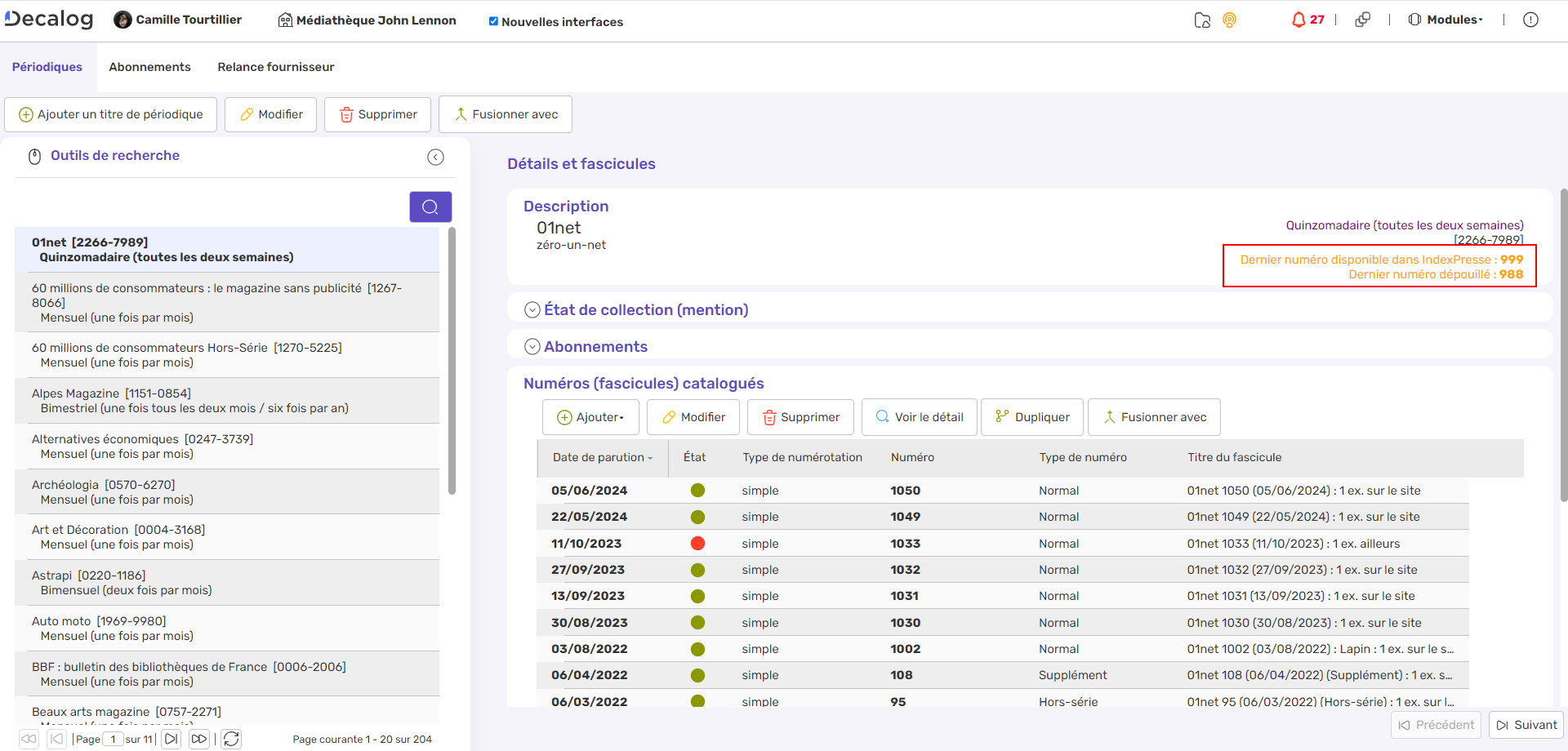
Task: Click the refresh icon in list pagination
Action: (232, 739)
